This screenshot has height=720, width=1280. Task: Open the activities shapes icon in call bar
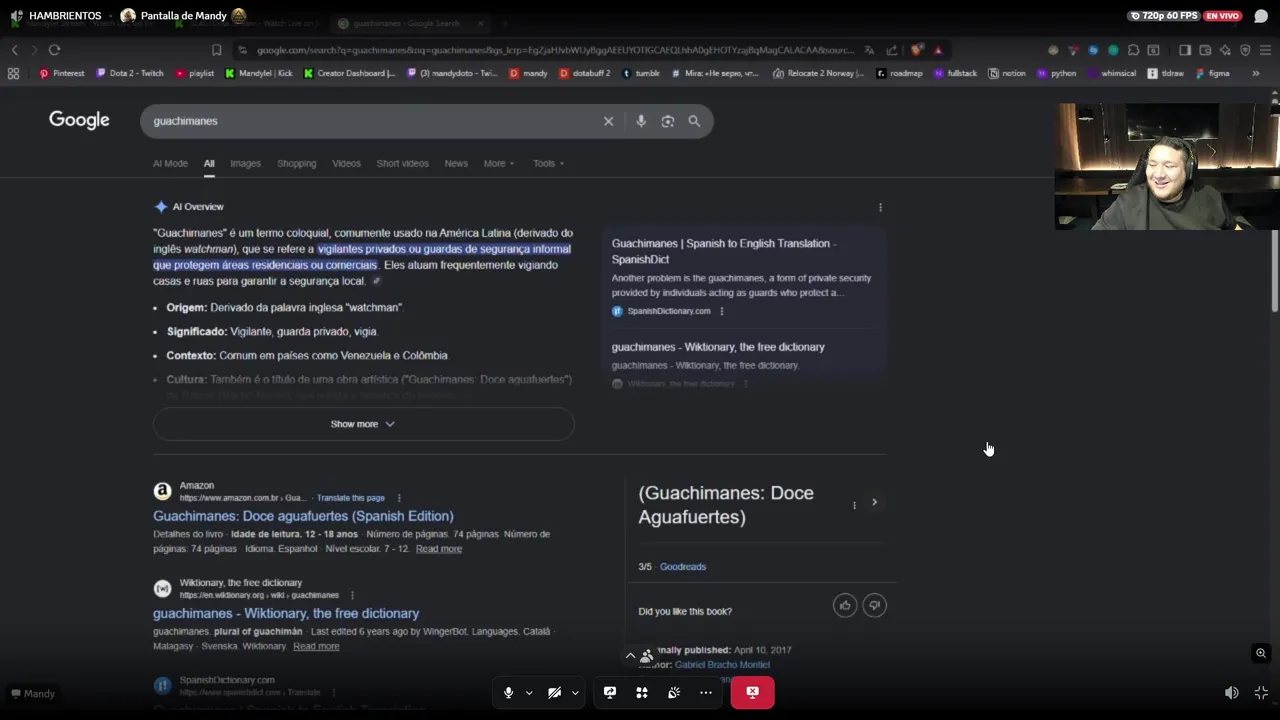point(642,692)
